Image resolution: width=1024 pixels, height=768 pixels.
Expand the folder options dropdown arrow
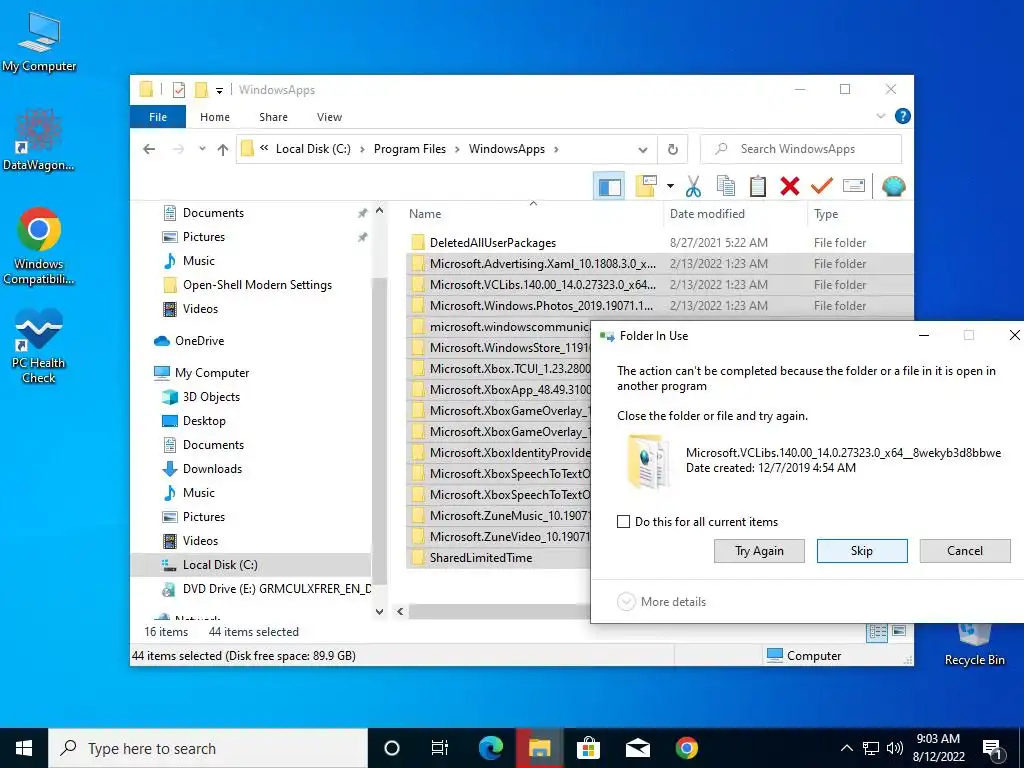(x=670, y=187)
